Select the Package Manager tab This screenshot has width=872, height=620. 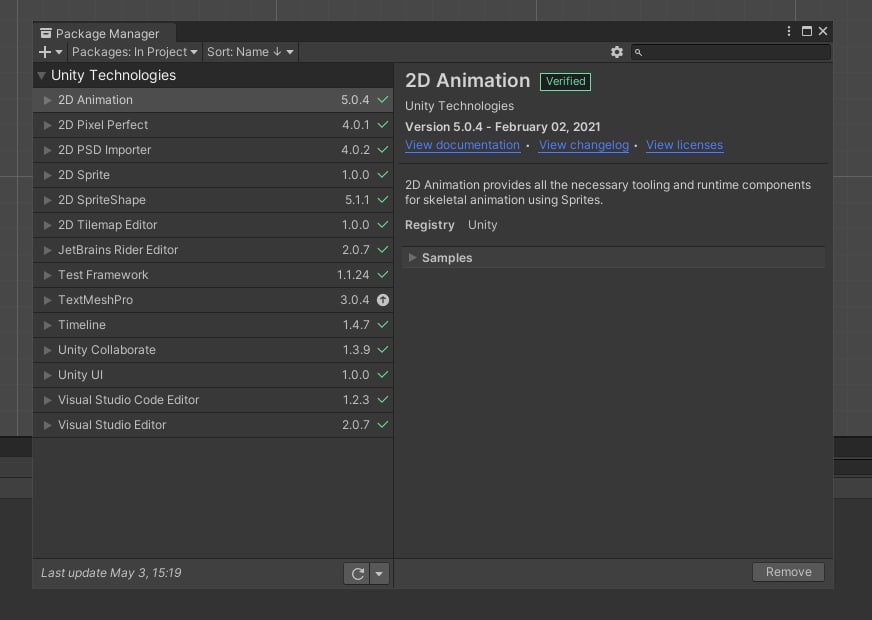coord(104,34)
